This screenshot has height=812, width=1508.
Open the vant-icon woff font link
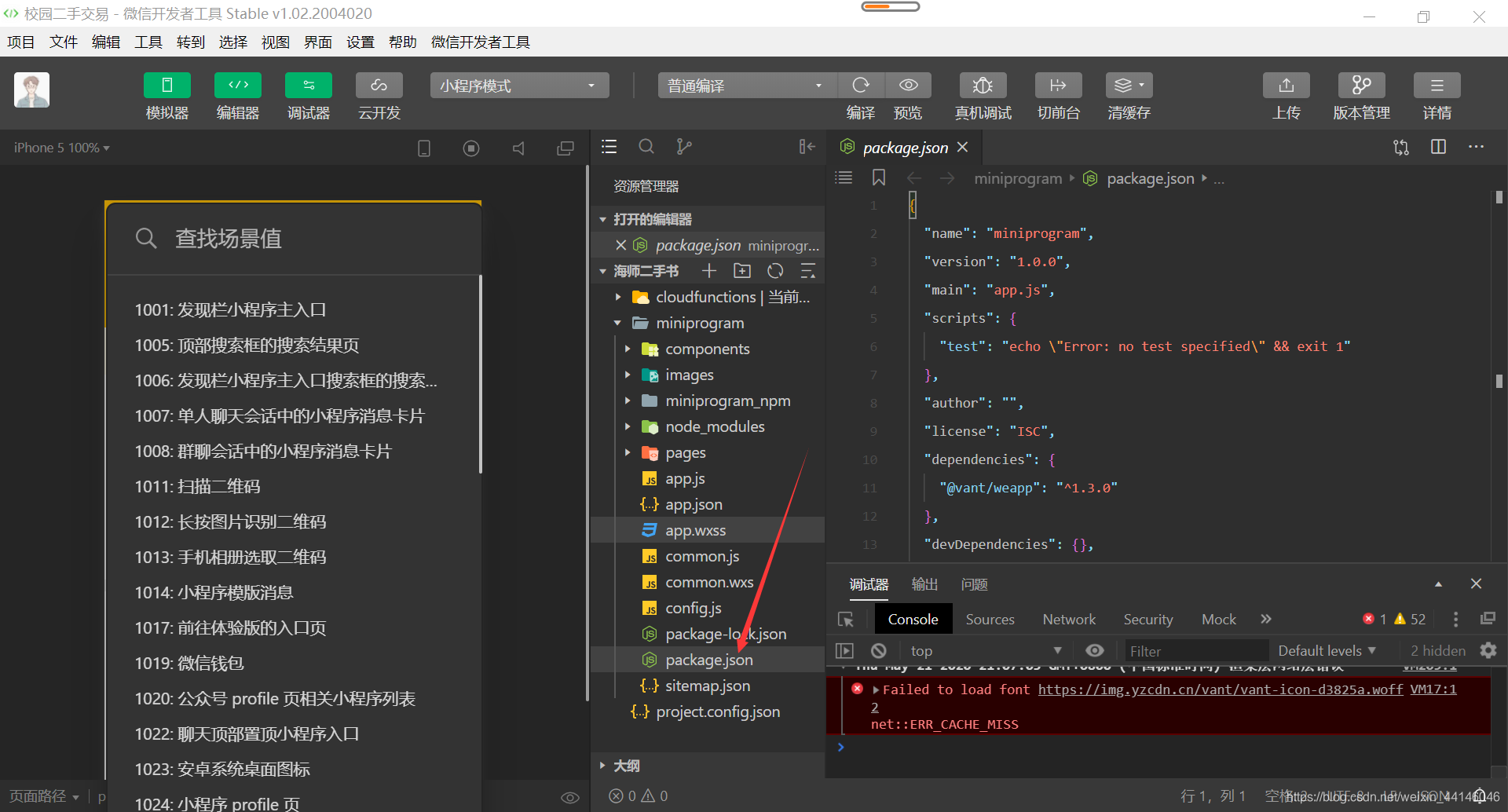coord(1221,689)
